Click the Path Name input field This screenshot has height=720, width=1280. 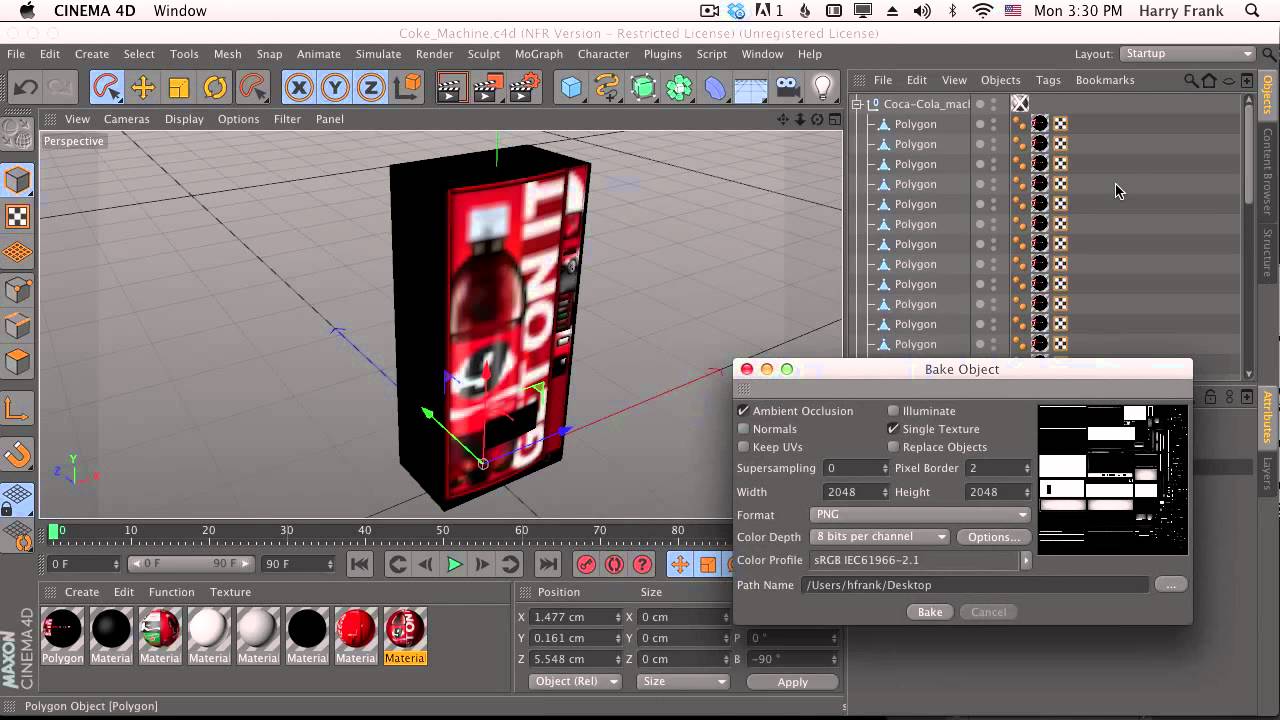click(x=974, y=585)
